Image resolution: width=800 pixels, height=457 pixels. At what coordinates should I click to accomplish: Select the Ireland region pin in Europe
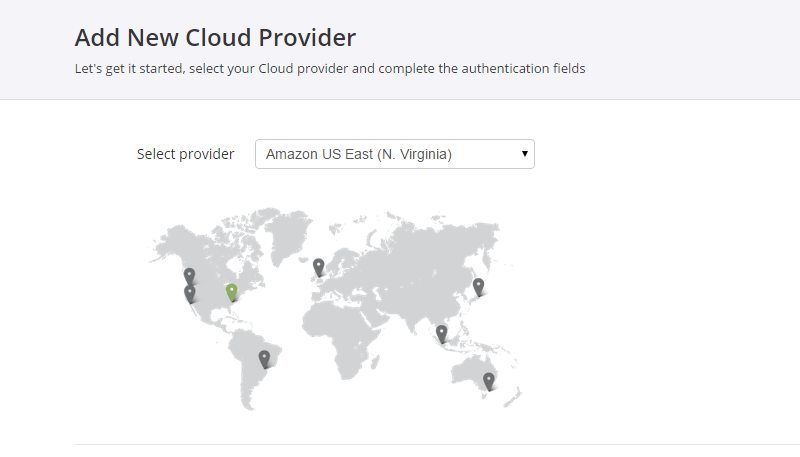[x=319, y=267]
